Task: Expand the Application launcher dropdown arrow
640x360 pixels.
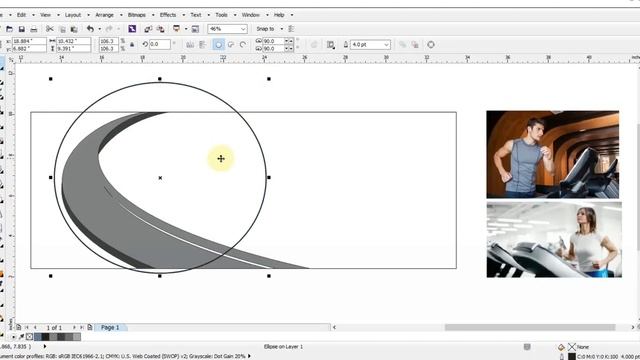Action: [x=186, y=29]
